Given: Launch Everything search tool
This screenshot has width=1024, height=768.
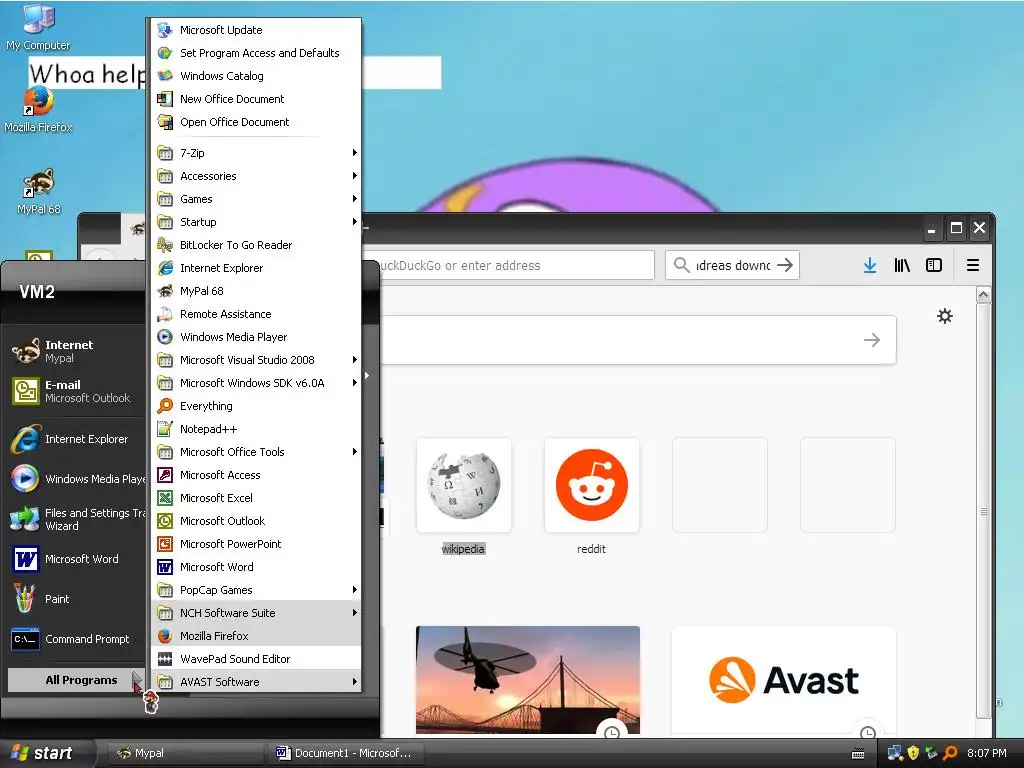Looking at the screenshot, I should point(256,406).
